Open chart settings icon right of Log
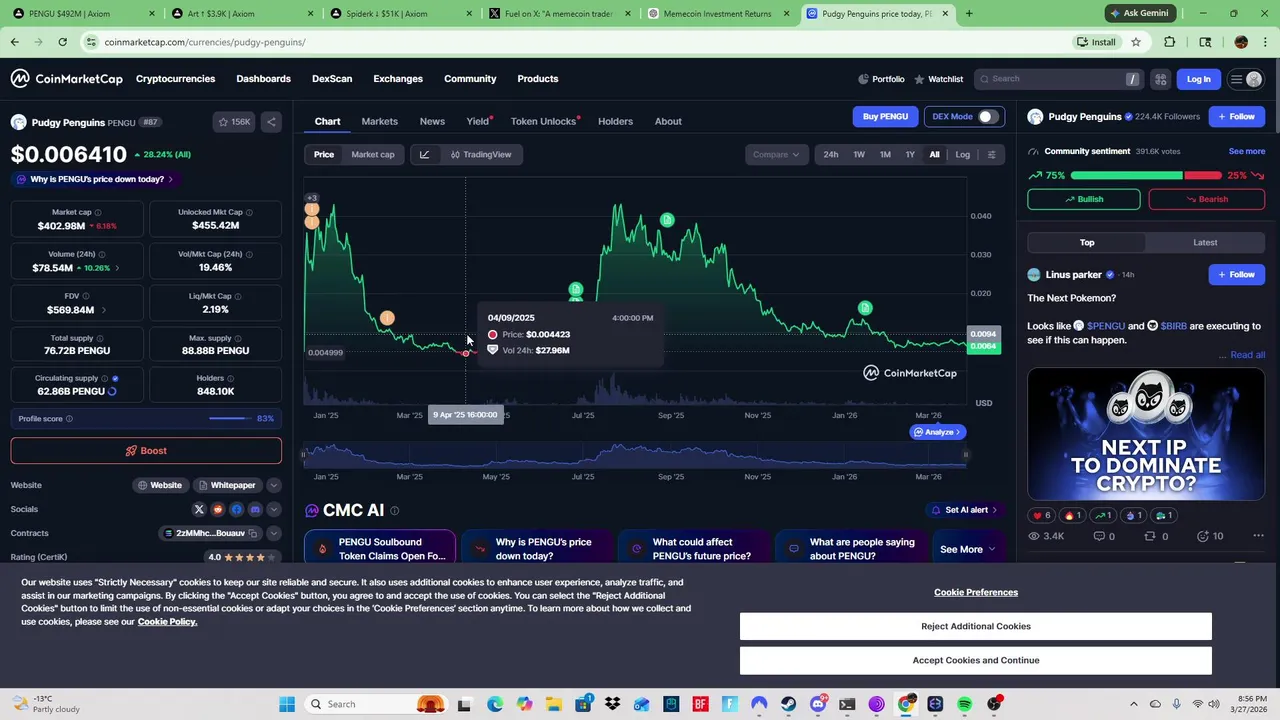This screenshot has height=720, width=1280. pyautogui.click(x=991, y=154)
